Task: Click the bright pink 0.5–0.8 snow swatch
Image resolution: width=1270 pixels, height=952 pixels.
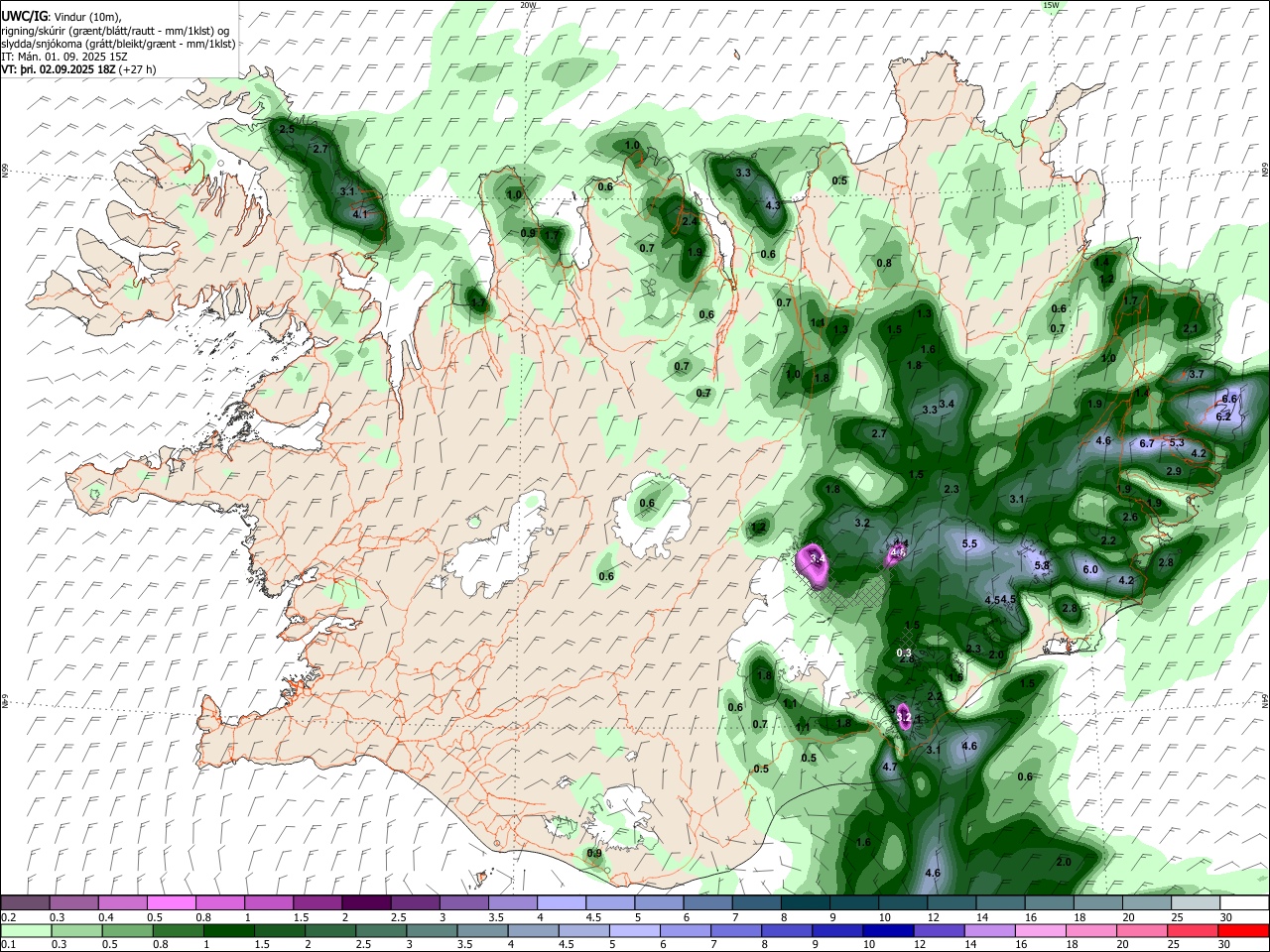Action: pos(172,903)
